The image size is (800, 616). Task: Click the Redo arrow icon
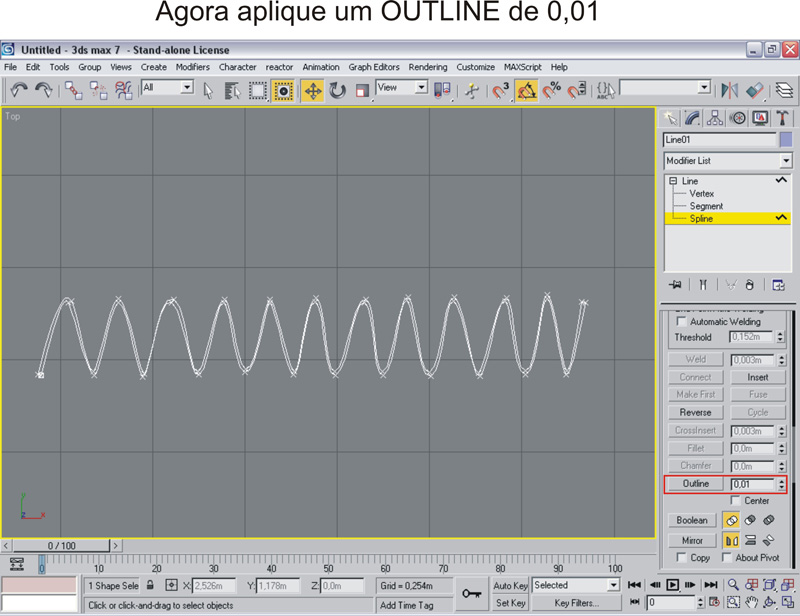point(44,90)
